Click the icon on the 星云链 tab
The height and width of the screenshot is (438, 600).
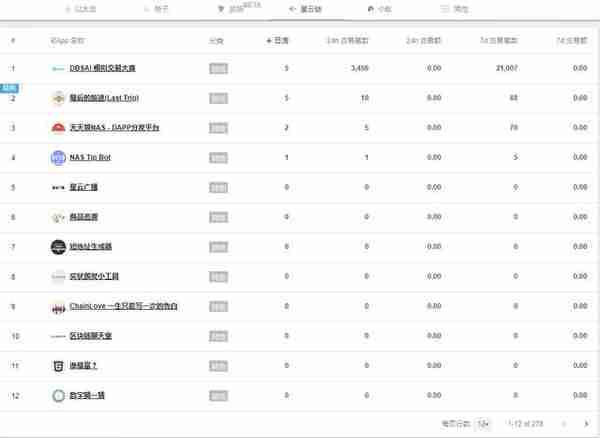(293, 9)
